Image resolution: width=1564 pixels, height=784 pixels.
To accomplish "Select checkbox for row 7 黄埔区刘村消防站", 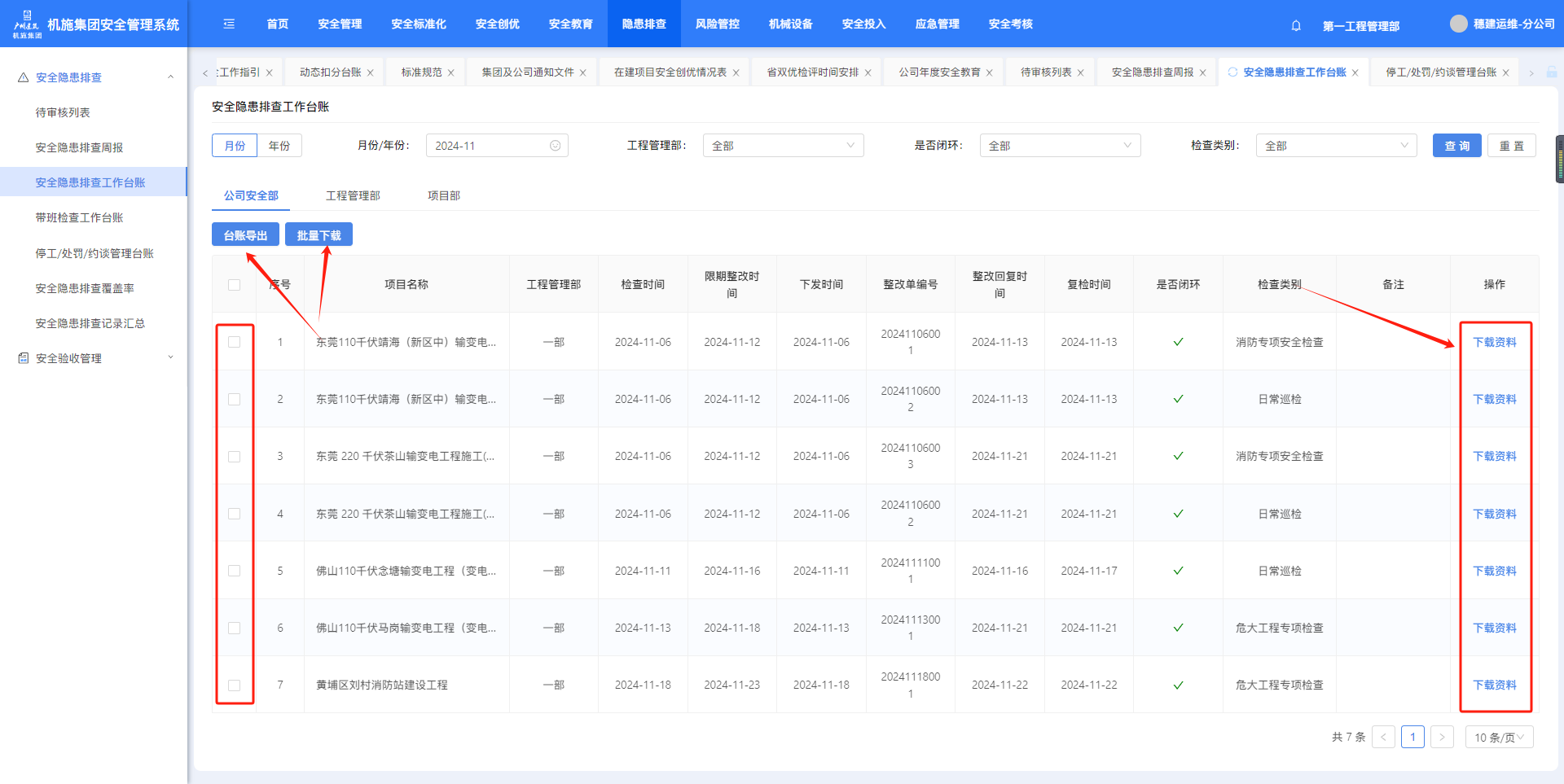I will pyautogui.click(x=235, y=685).
